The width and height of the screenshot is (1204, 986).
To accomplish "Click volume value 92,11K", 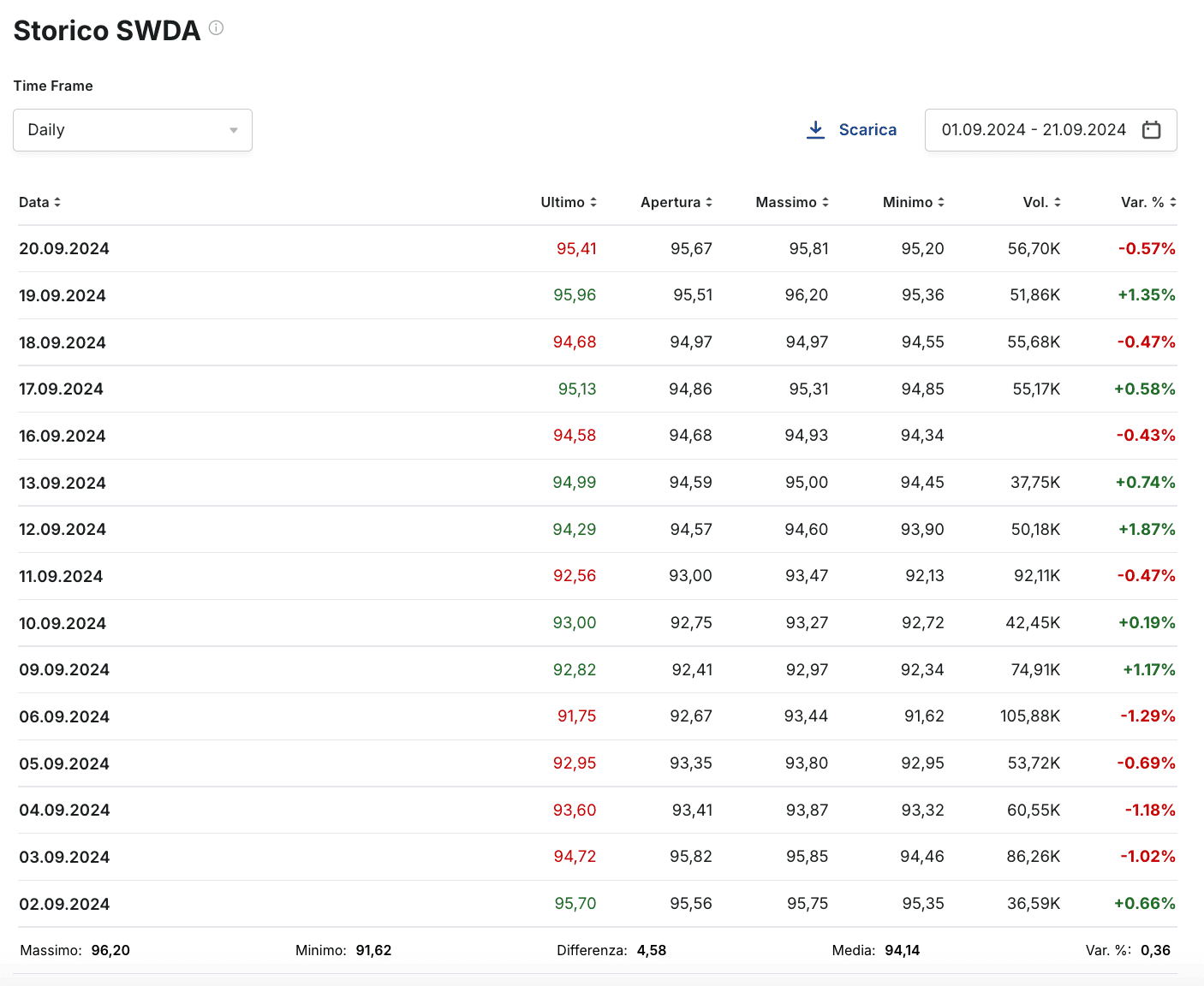I will [1037, 576].
